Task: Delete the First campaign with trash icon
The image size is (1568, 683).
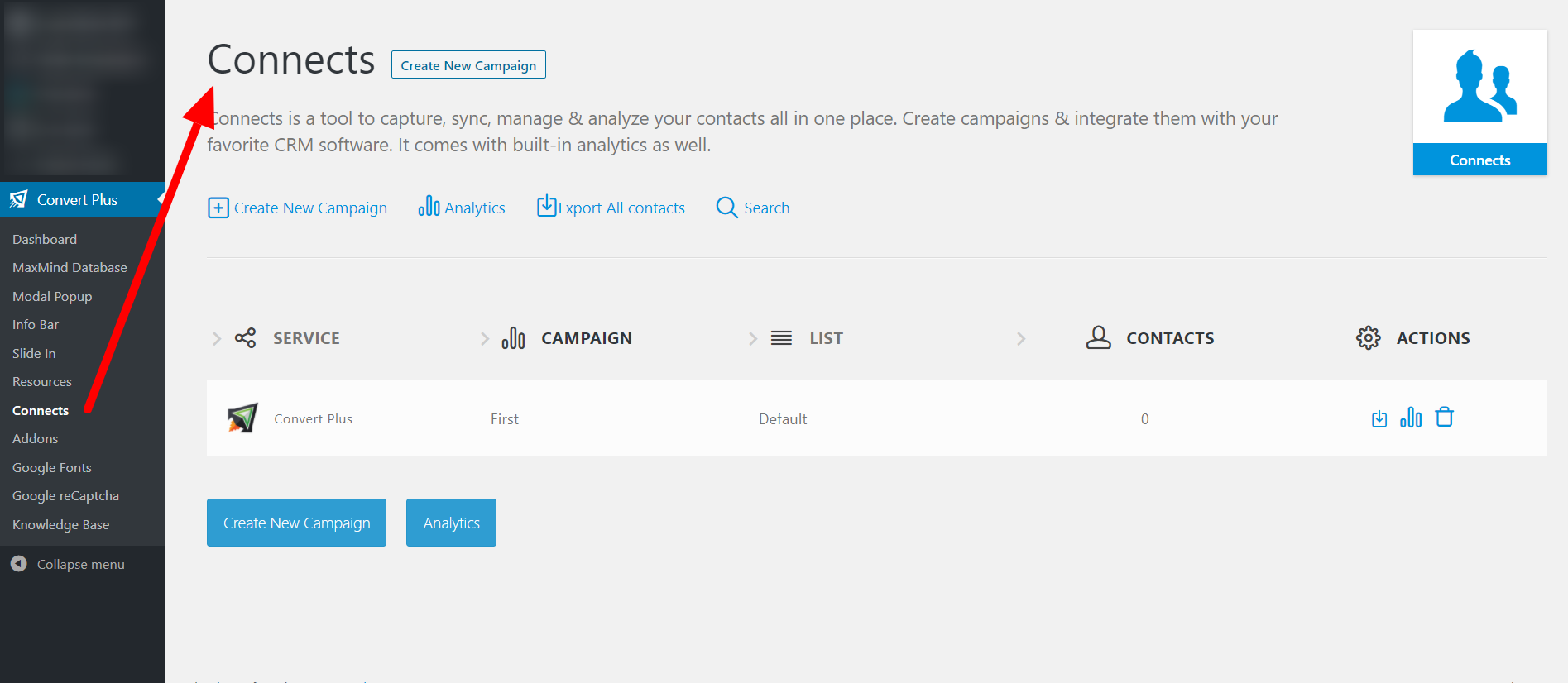Action: tap(1445, 417)
